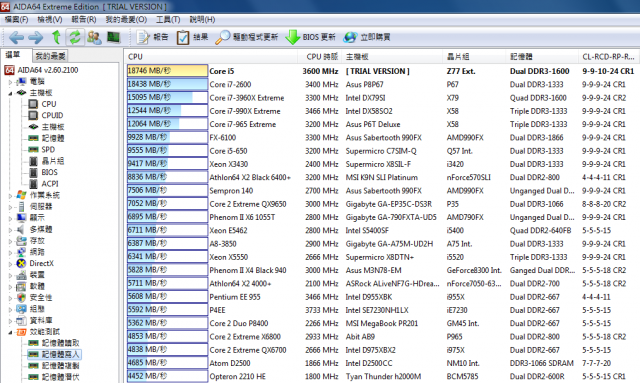
Task: Sort by the 記憶體 column header
Action: point(542,57)
